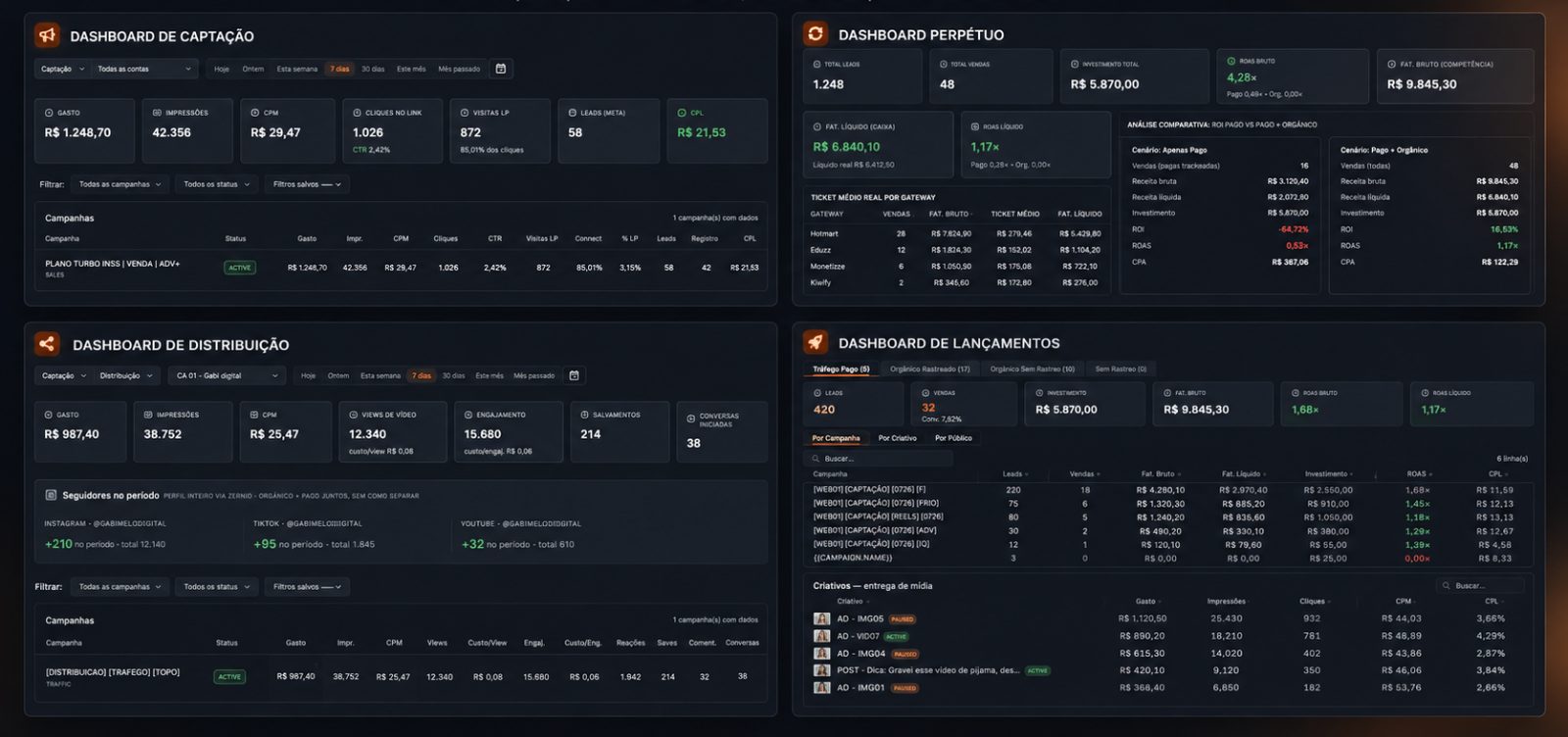The width and height of the screenshot is (1568, 737).
Task: Open the calendar date picker in Dashboard de Captação
Action: point(501,69)
